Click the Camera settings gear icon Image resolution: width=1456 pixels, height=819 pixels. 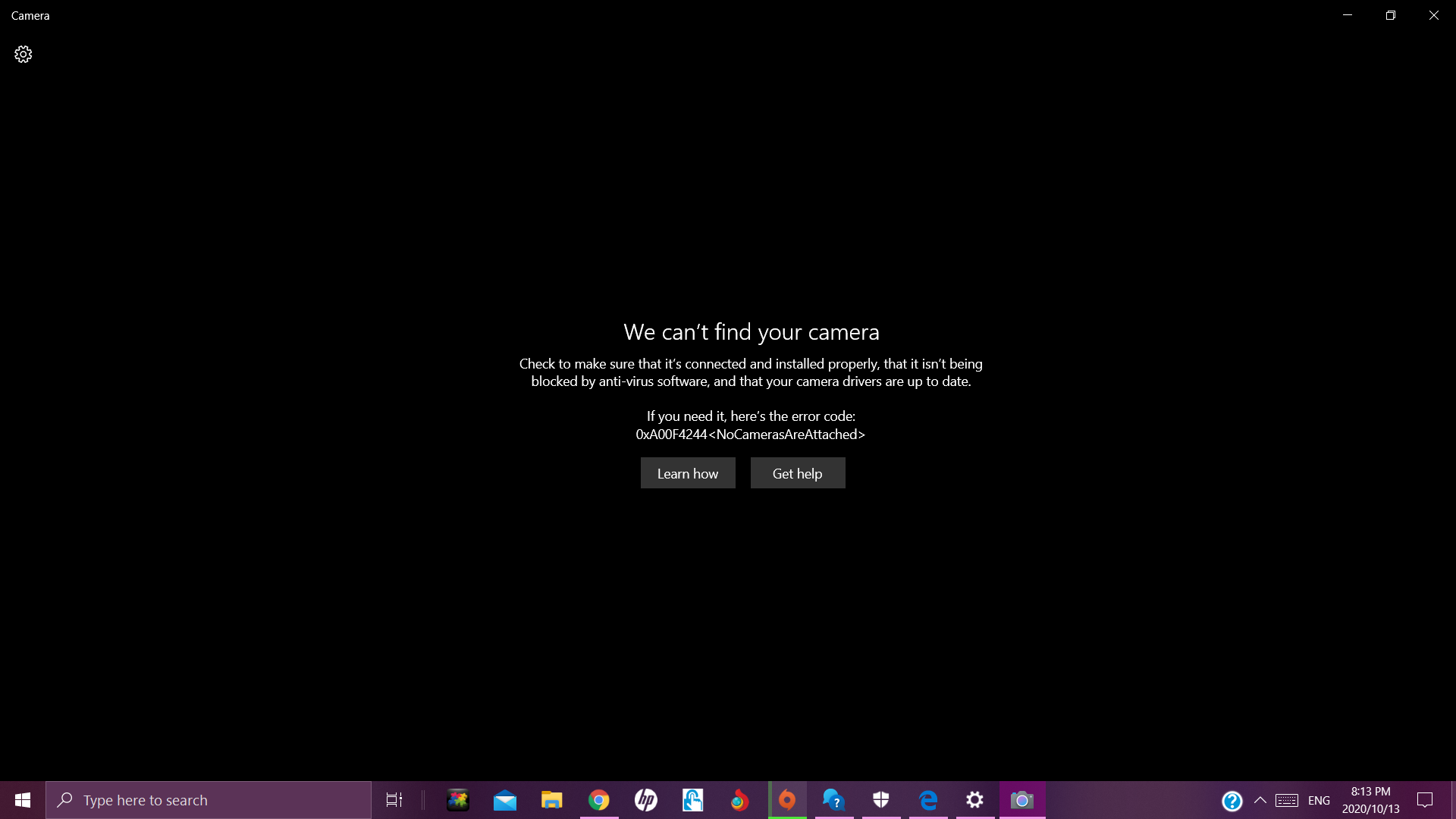point(23,54)
